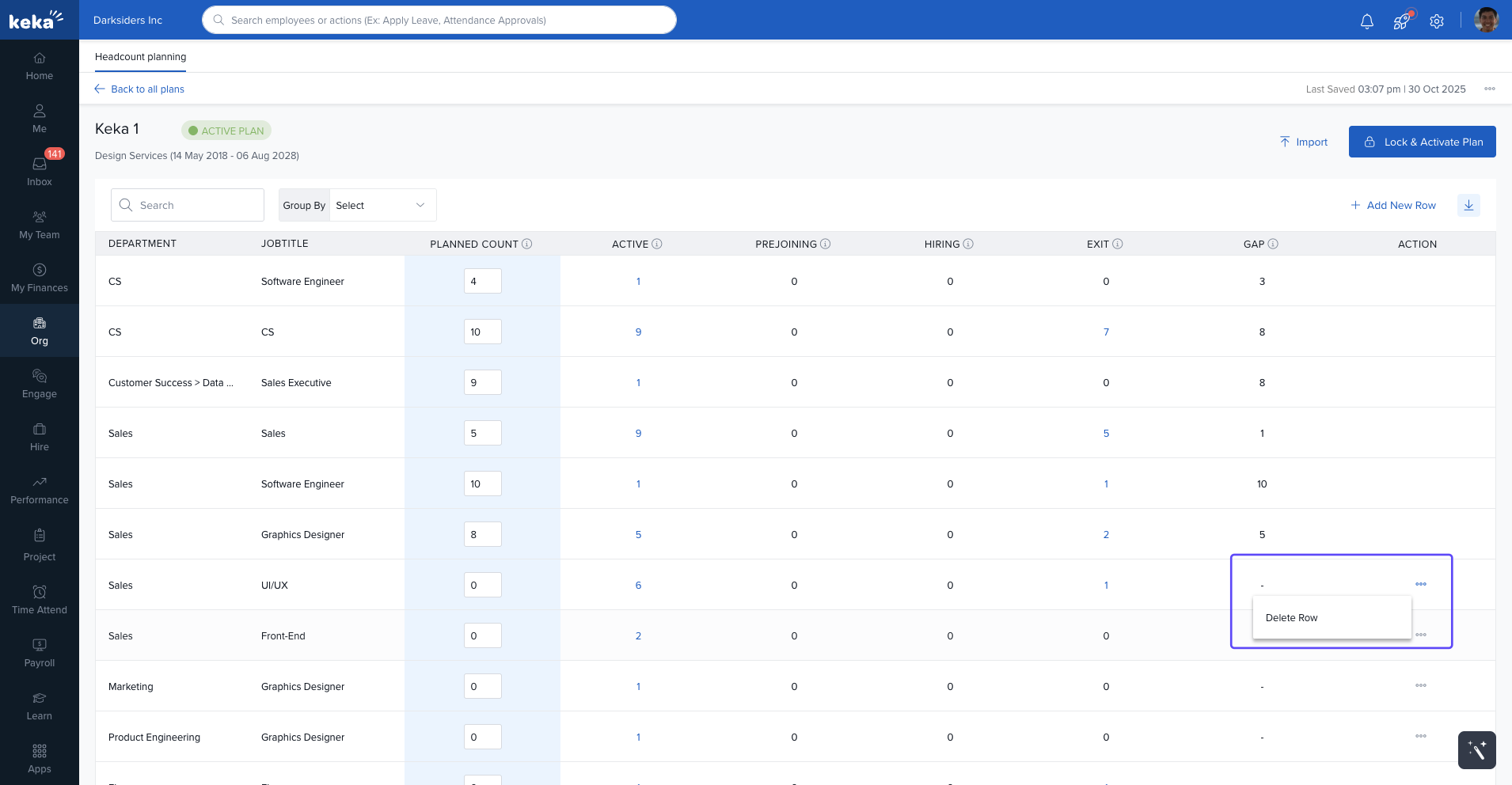This screenshot has height=785, width=1512.
Task: Open more options next to Last Saved
Action: point(1489,89)
